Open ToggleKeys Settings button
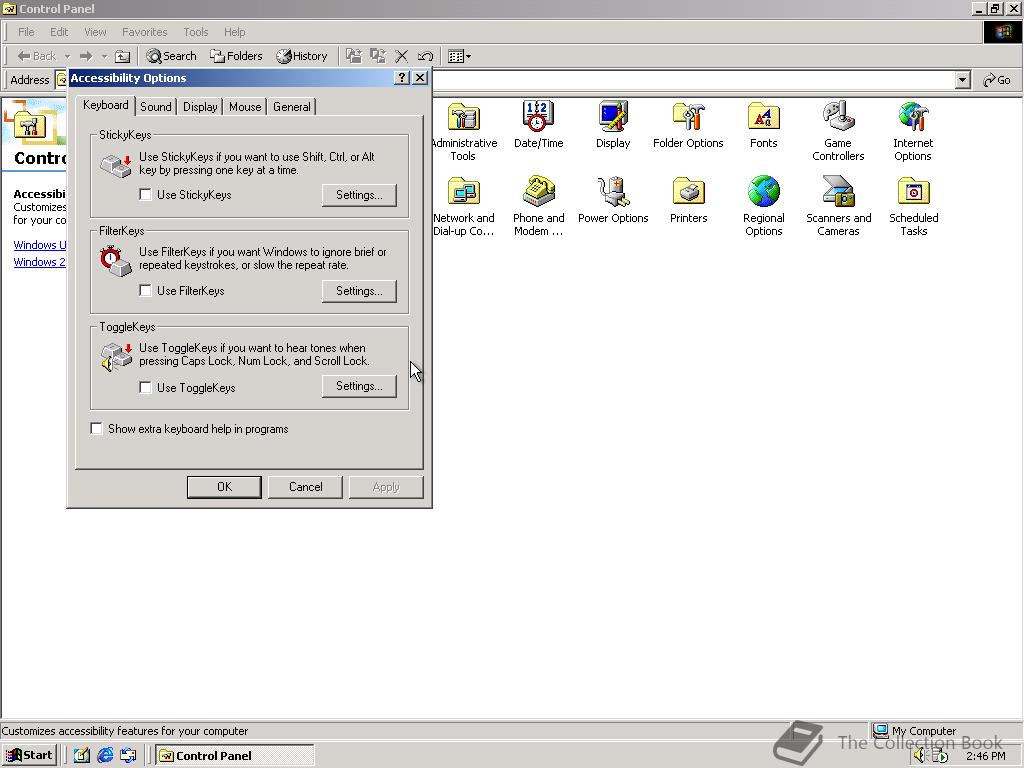 (359, 386)
